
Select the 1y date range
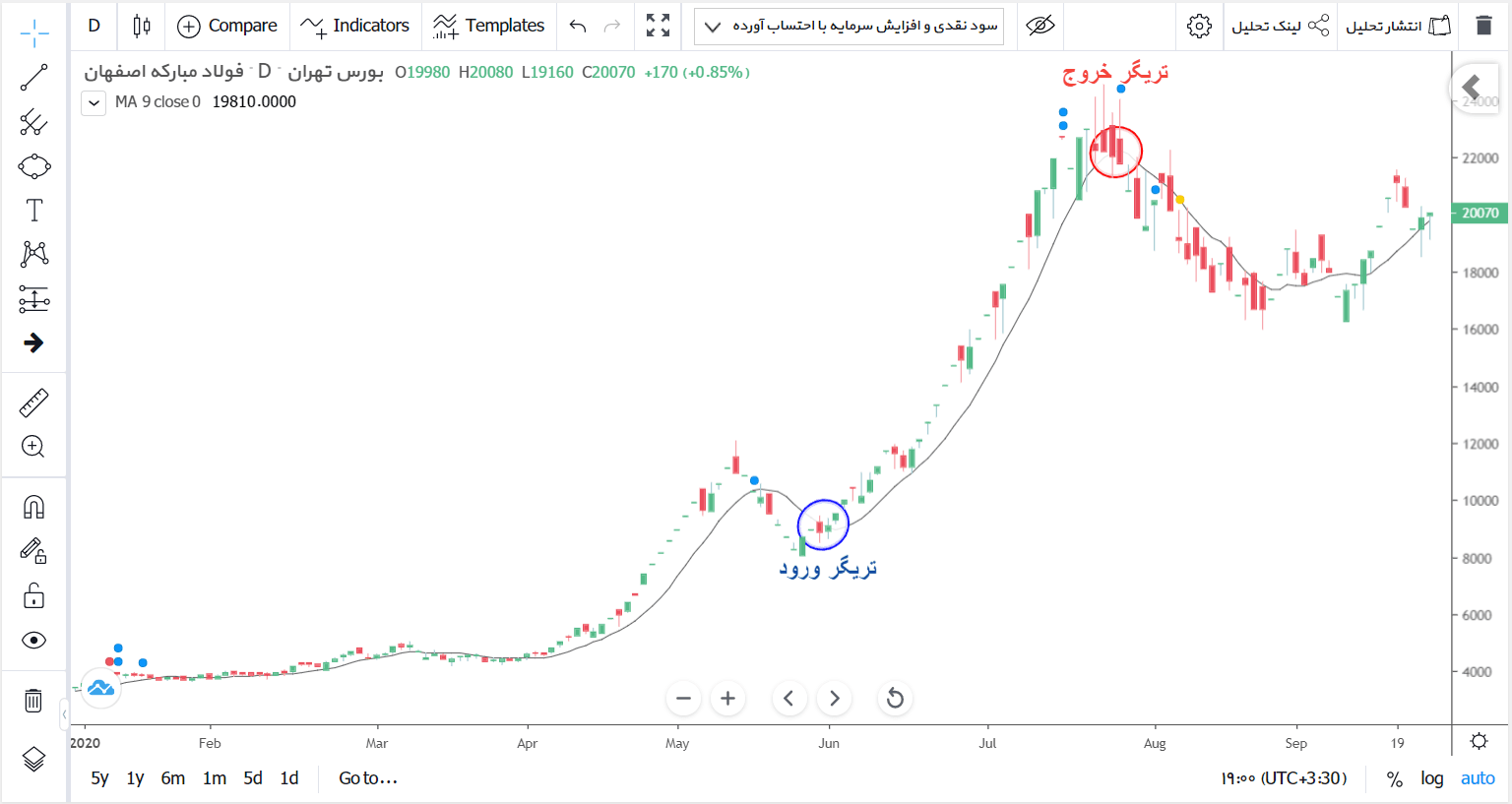135,778
